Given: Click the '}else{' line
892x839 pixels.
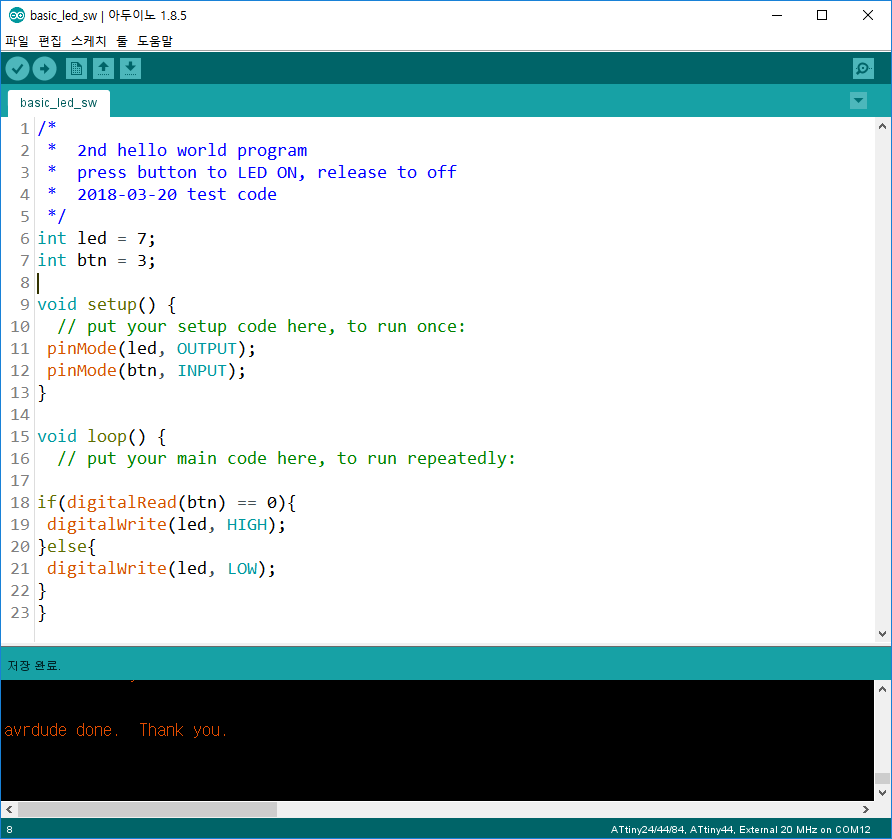Looking at the screenshot, I should coord(67,547).
